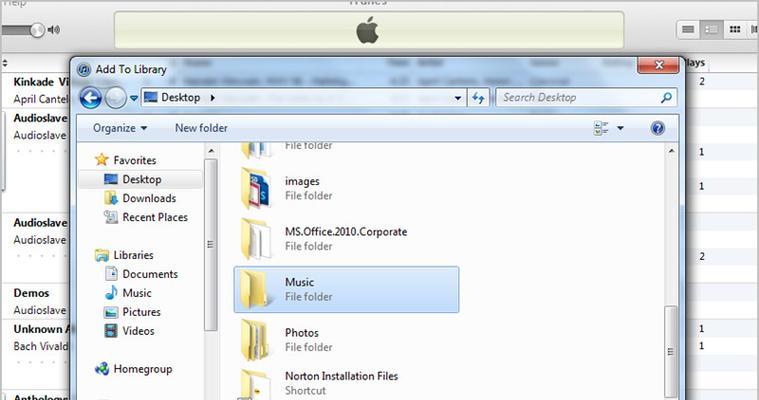Open the view options dropdown arrow
The image size is (759, 400).
point(620,128)
